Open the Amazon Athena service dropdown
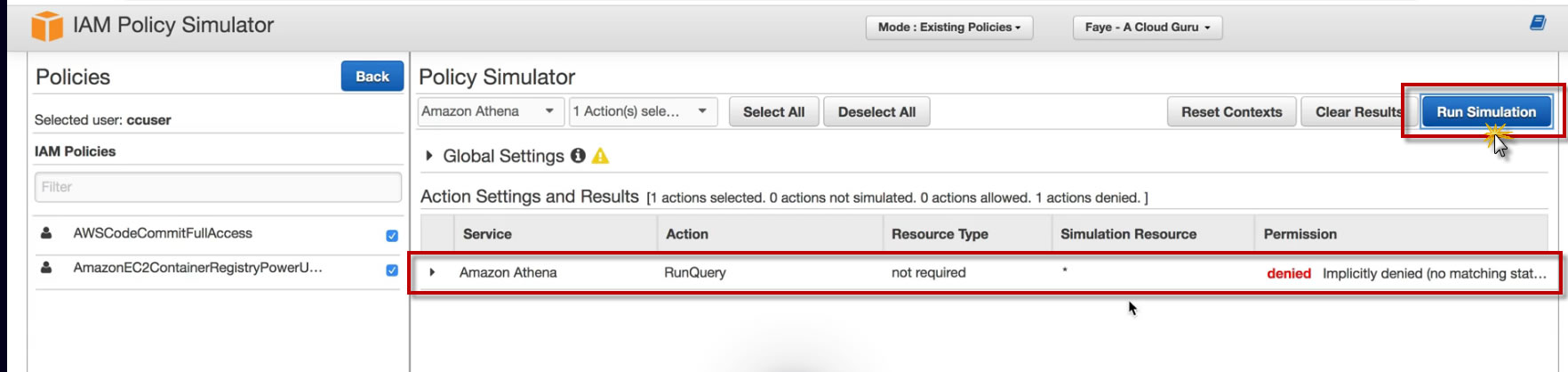Screen dimensions: 1568x372 tap(489, 111)
